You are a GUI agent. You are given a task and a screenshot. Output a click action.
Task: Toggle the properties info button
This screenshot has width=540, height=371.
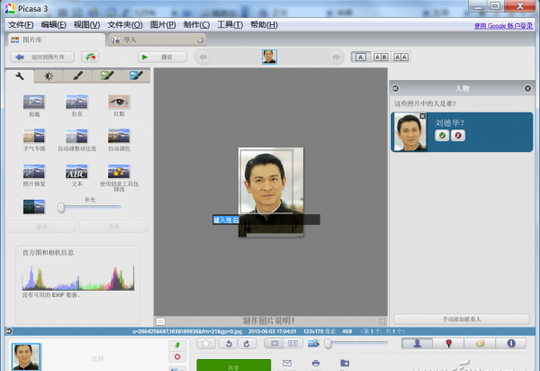coord(511,343)
